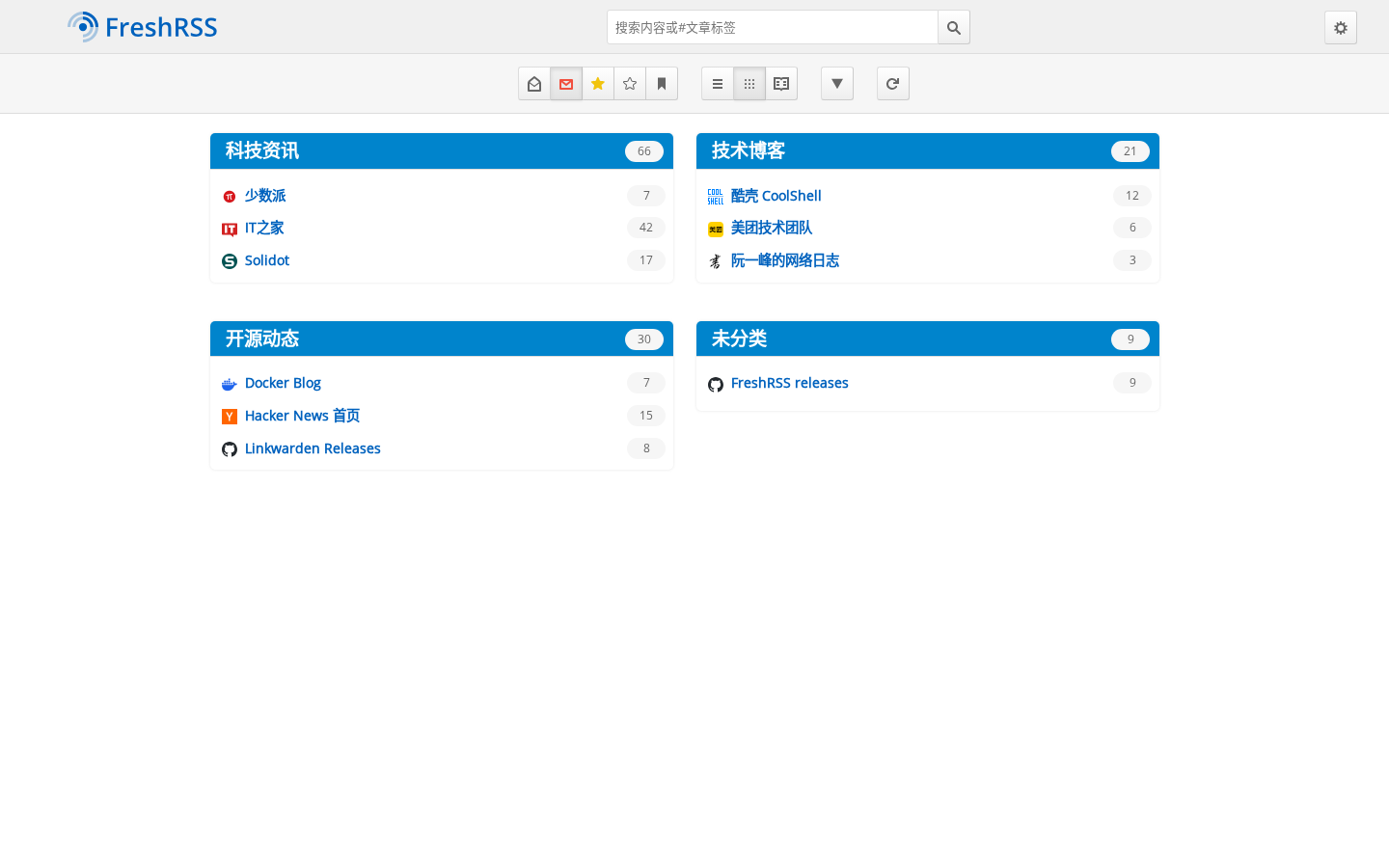Image resolution: width=1389 pixels, height=868 pixels.
Task: Open the Hacker News 首页 feed
Action: [x=302, y=416]
